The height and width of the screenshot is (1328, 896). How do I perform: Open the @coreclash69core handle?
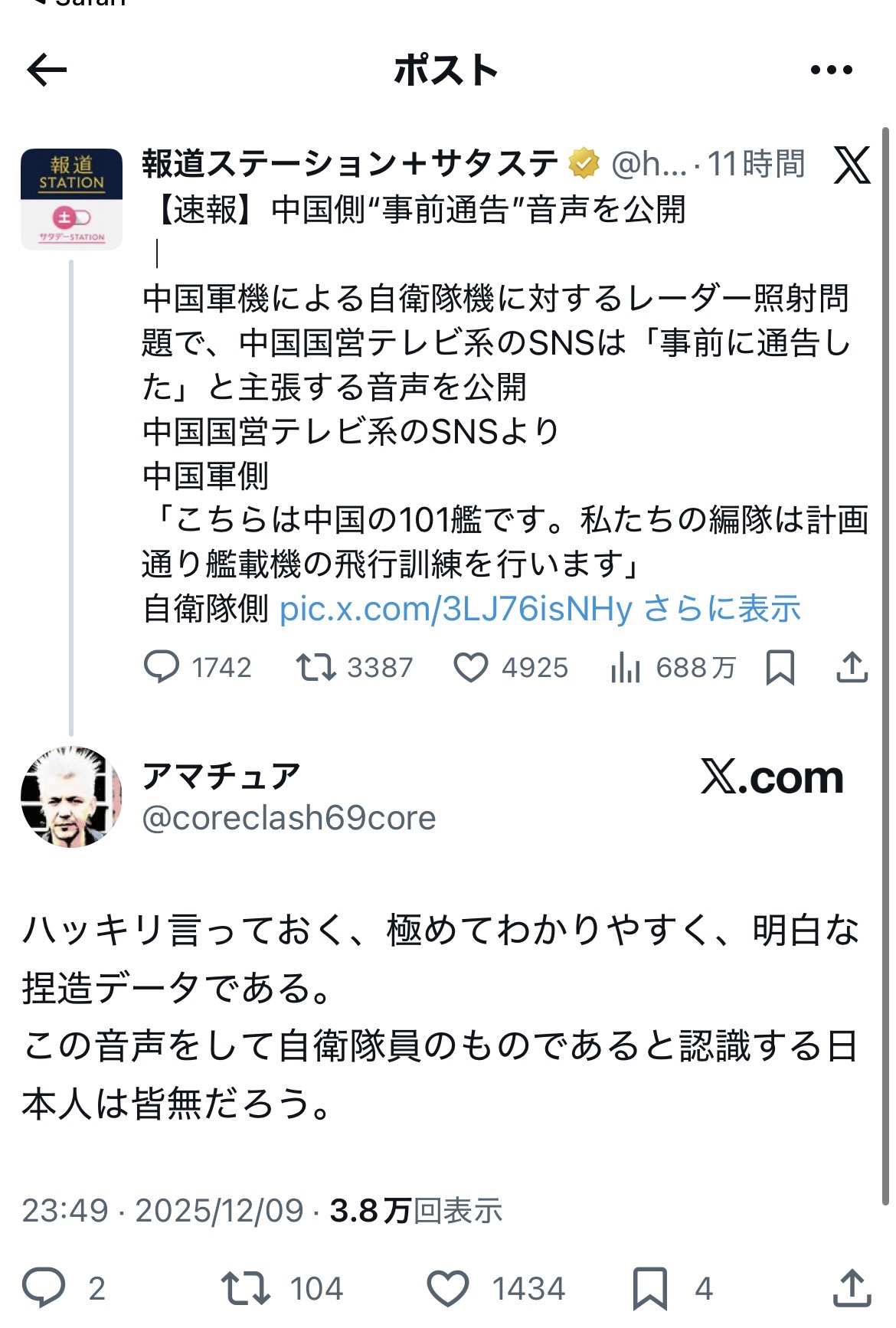coord(289,818)
